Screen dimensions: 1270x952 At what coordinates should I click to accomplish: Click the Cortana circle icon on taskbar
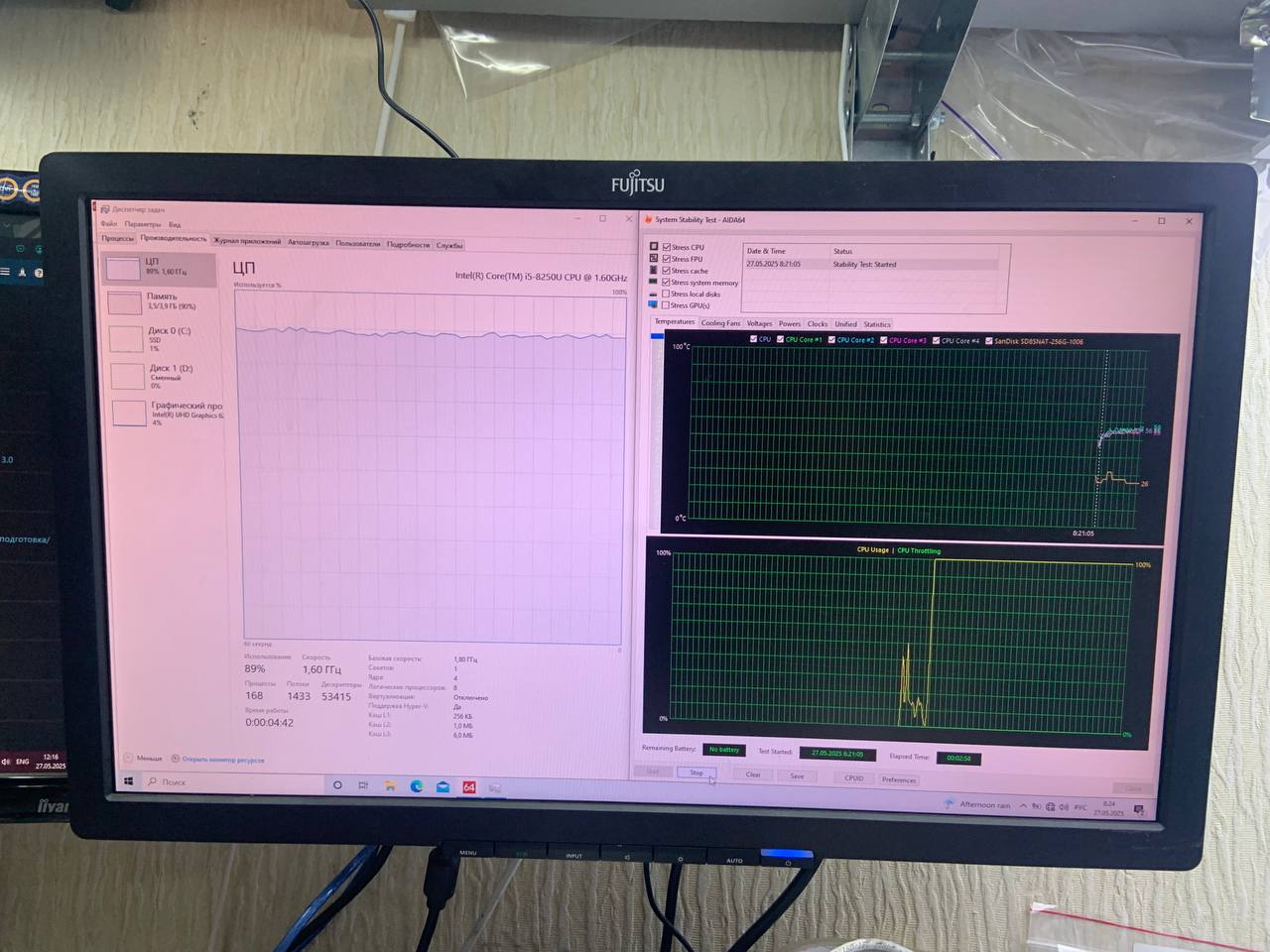click(337, 785)
